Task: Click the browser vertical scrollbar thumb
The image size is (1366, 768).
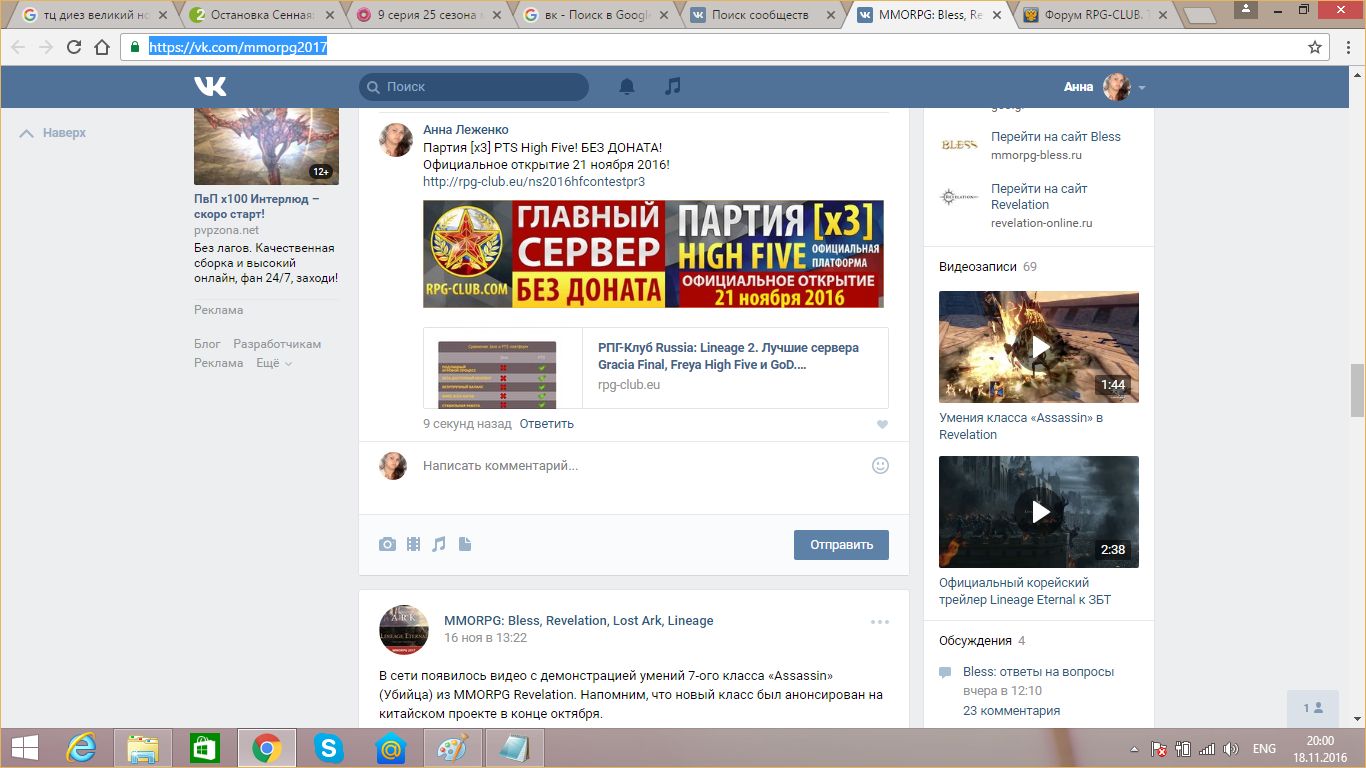Action: pos(1357,390)
